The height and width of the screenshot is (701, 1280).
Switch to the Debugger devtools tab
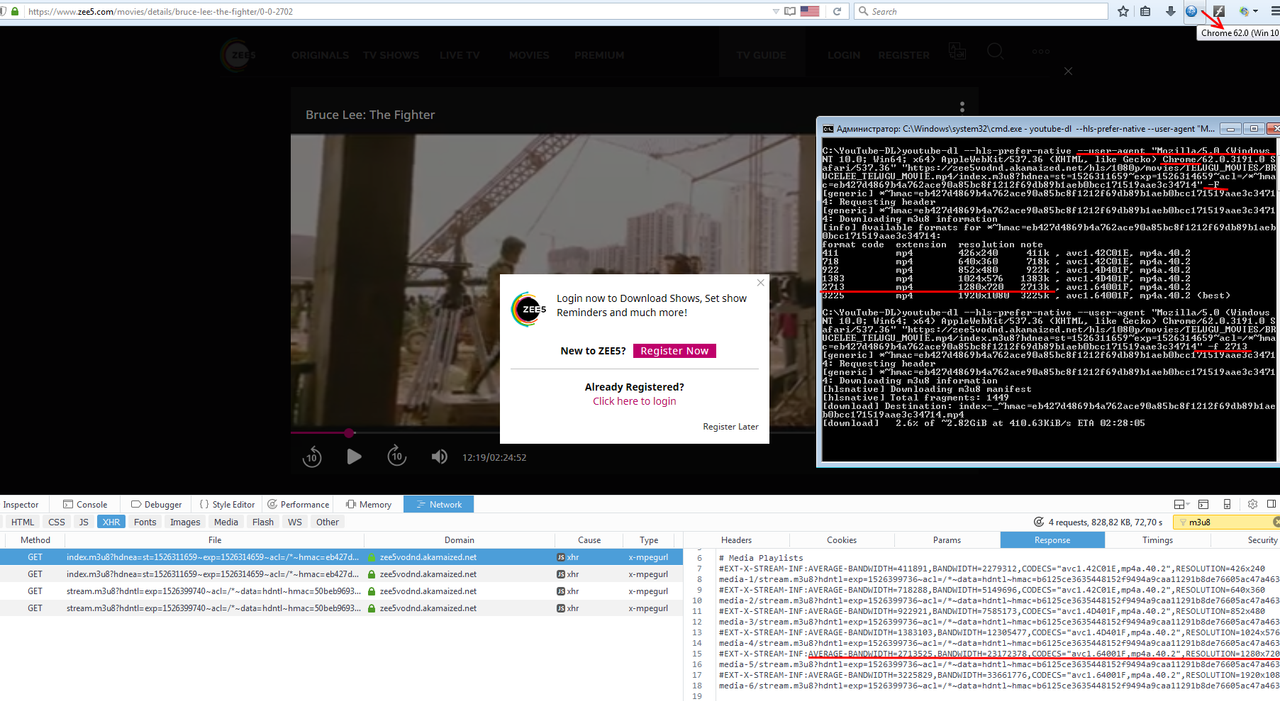coord(155,505)
